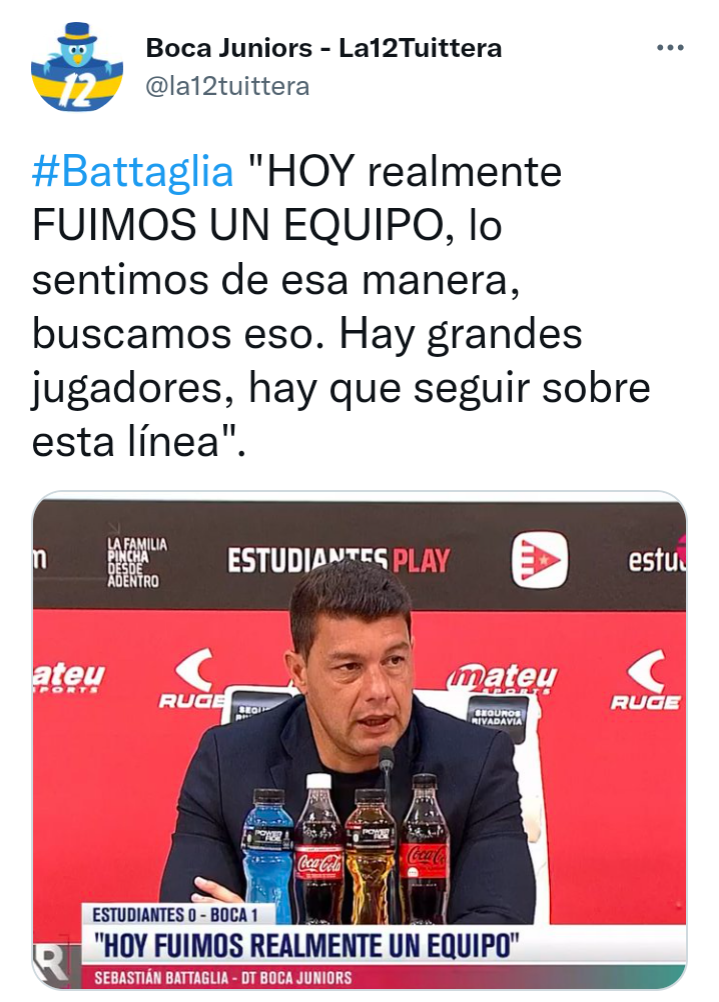Screen dimensions: 719x1002
Task: Click the Seguros Rivadavia sign behind coach
Action: (x=498, y=716)
